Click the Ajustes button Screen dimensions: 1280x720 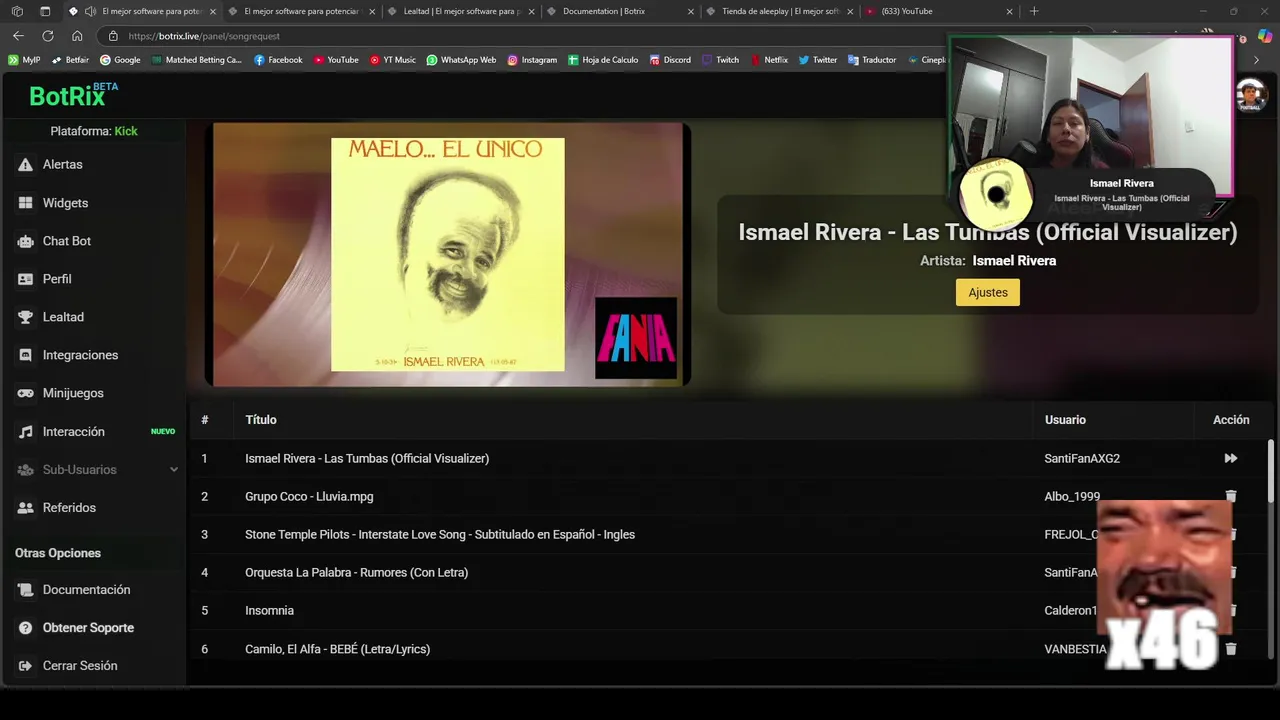pyautogui.click(x=988, y=292)
